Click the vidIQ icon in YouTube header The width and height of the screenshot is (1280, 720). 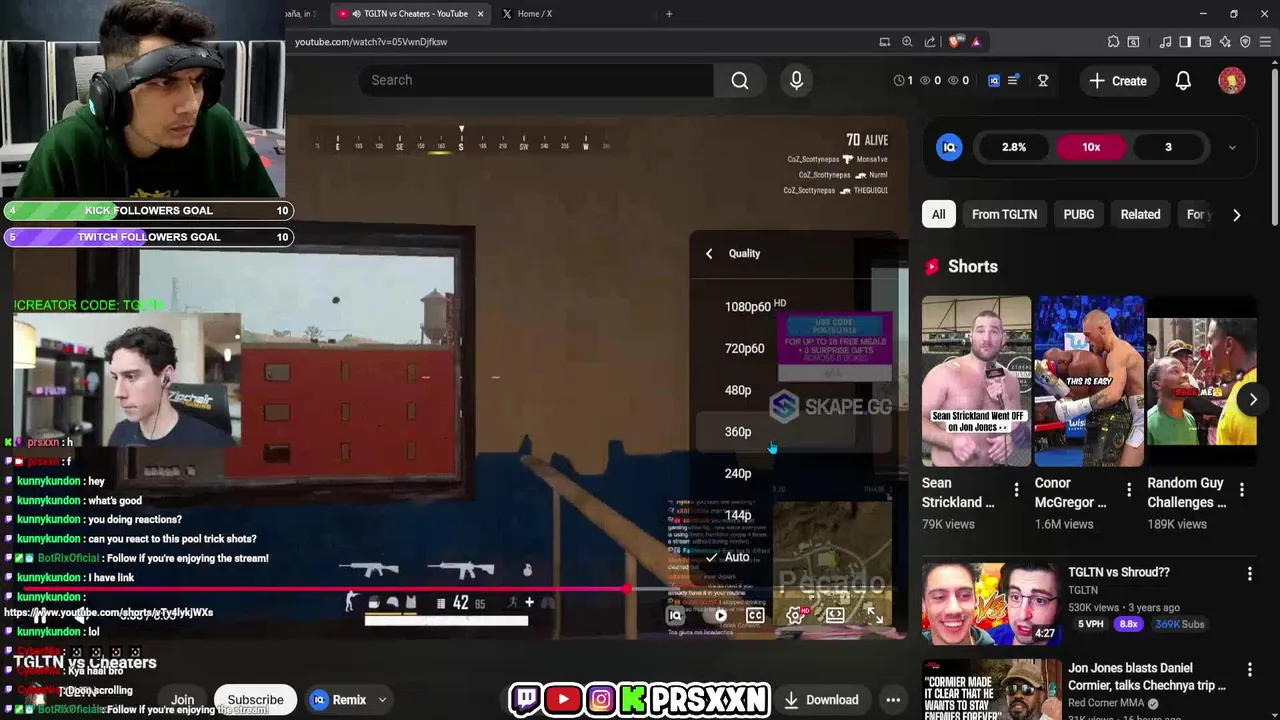coord(993,80)
